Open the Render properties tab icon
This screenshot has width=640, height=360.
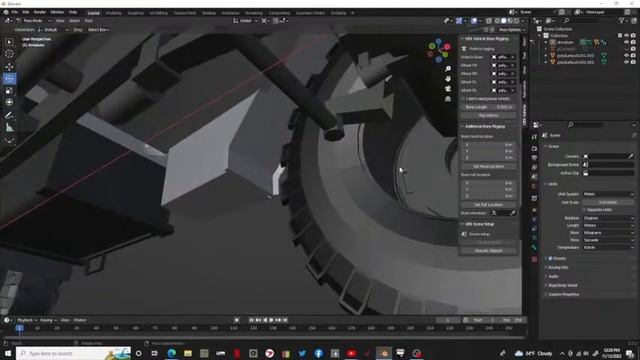click(534, 149)
